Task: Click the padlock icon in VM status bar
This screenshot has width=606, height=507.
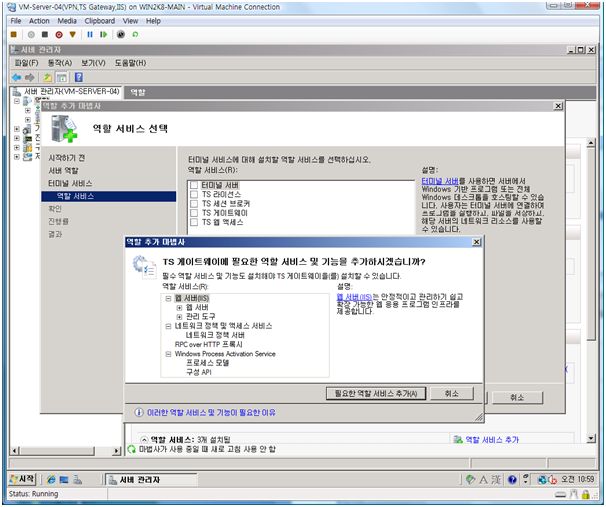Action: click(x=586, y=494)
